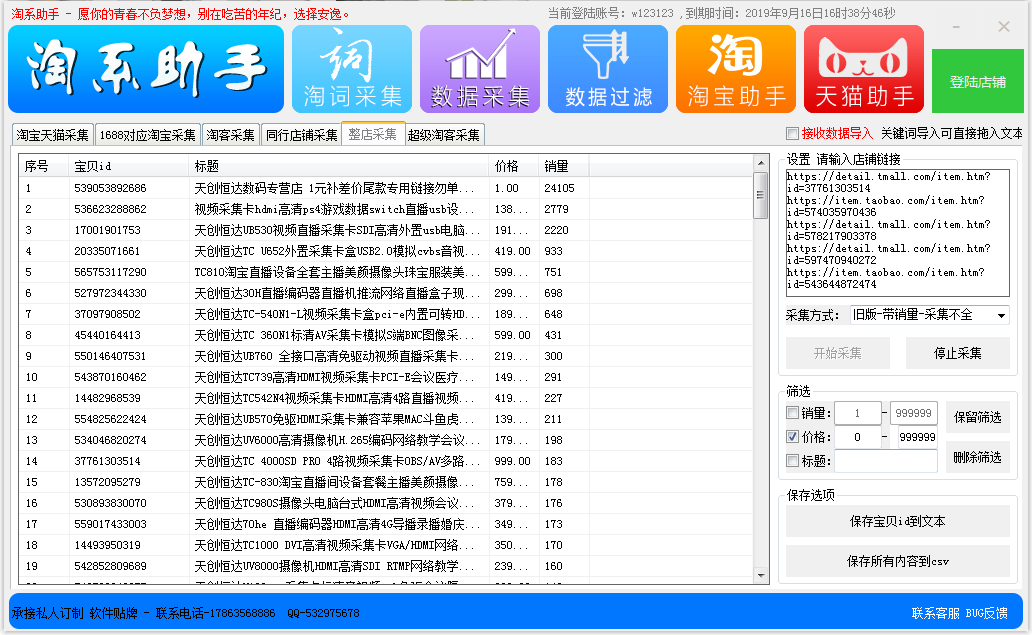The height and width of the screenshot is (635, 1032).
Task: Launch the 淘宝助手 tile
Action: pyautogui.click(x=736, y=69)
